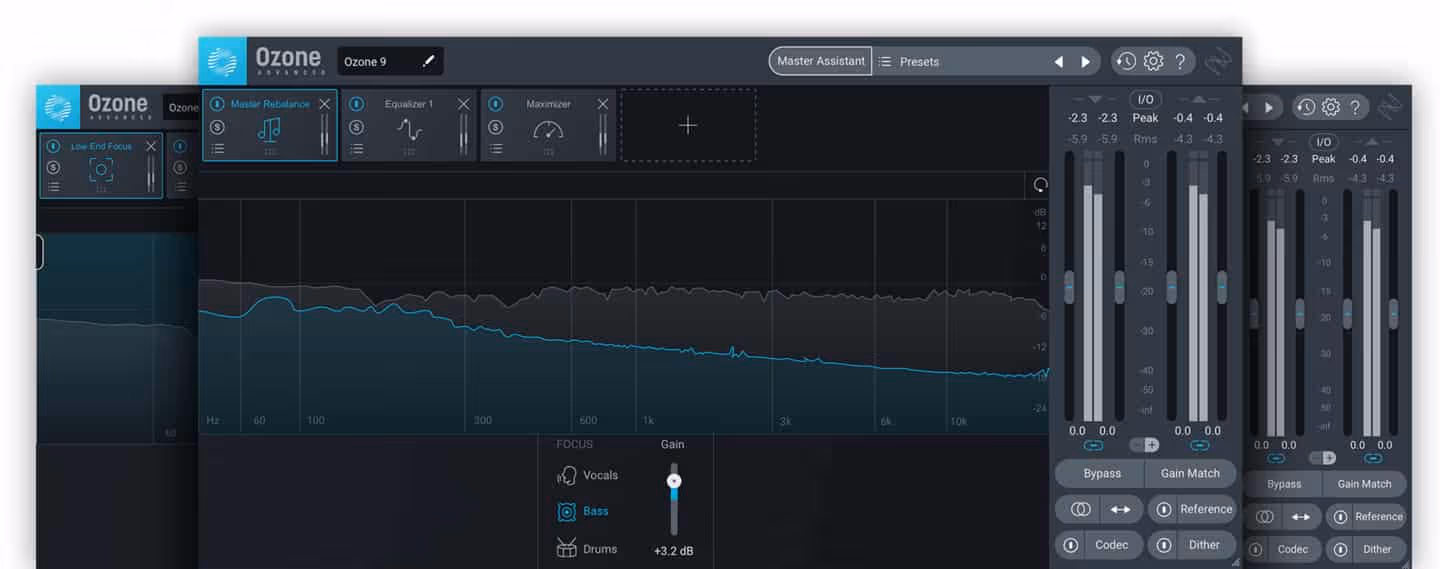This screenshot has width=1440, height=569.
Task: Click the right output gain fader in the front window
Action: (1221, 287)
